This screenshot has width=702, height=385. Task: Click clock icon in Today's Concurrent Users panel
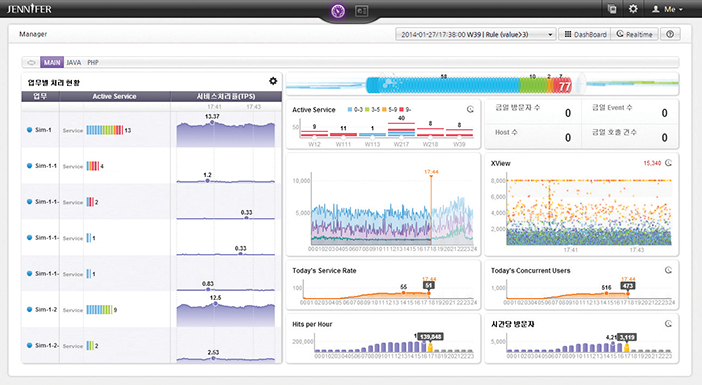[668, 270]
